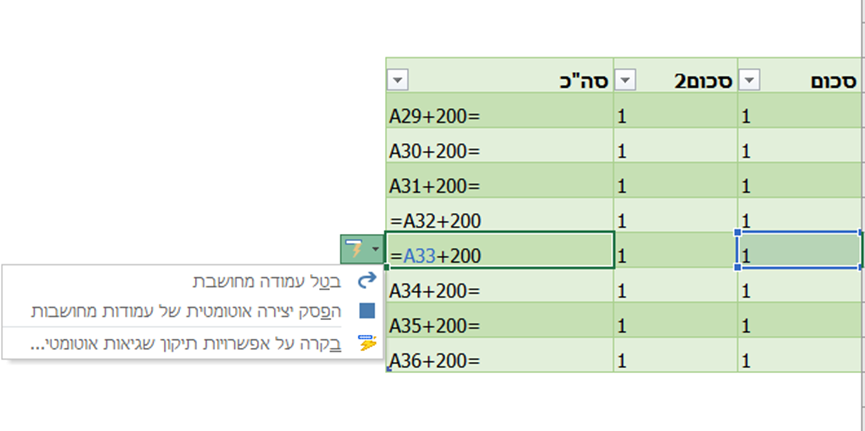The height and width of the screenshot is (431, 865).
Task: Select the cell containing =A36+200
Action: (499, 359)
